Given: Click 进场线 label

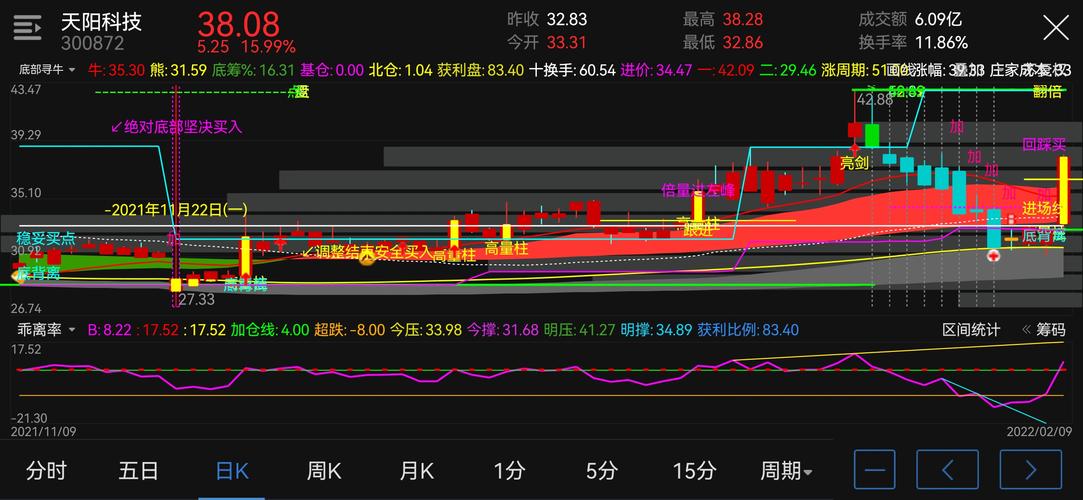Looking at the screenshot, I should [1045, 209].
